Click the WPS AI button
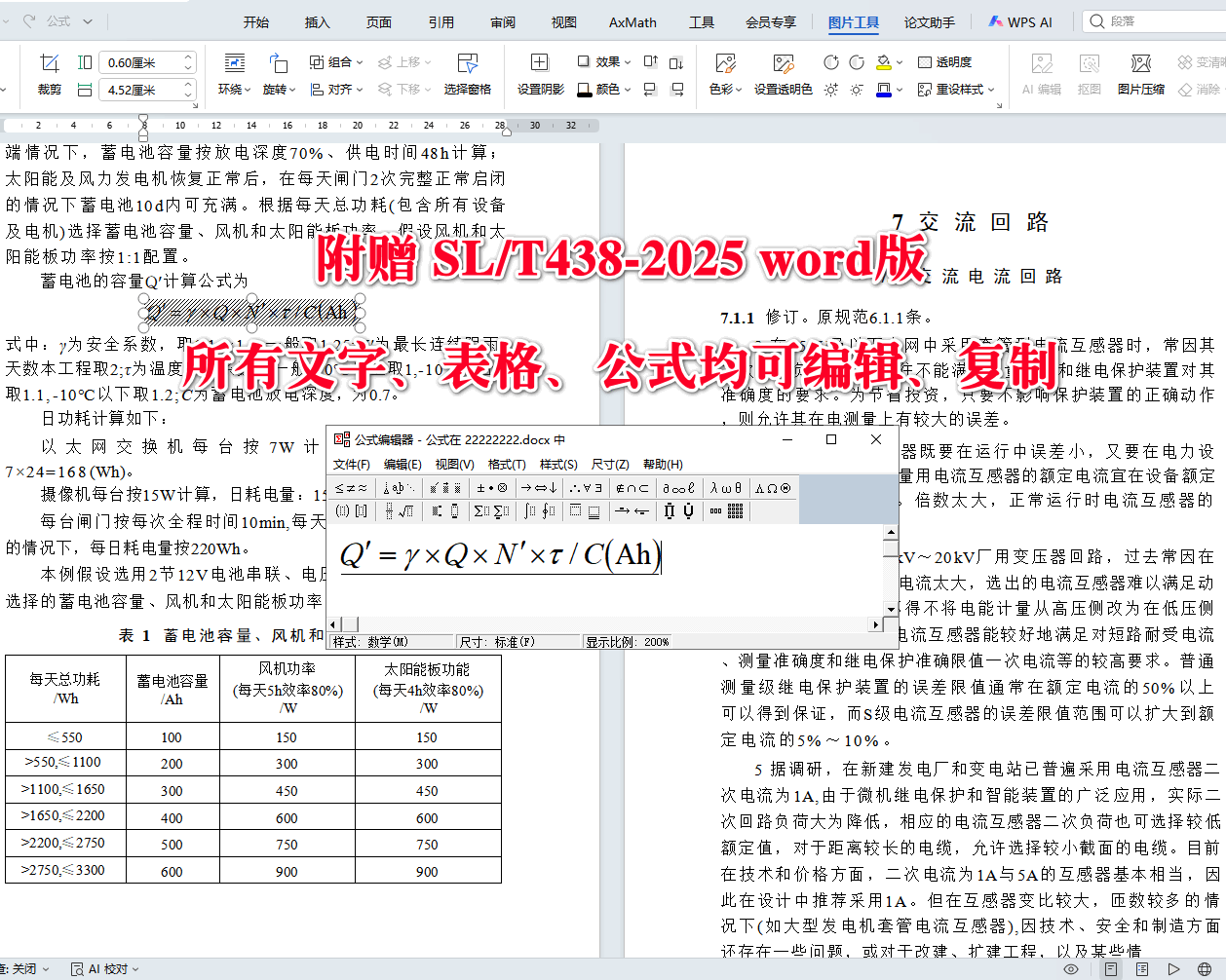Image resolution: width=1226 pixels, height=980 pixels. [1020, 21]
